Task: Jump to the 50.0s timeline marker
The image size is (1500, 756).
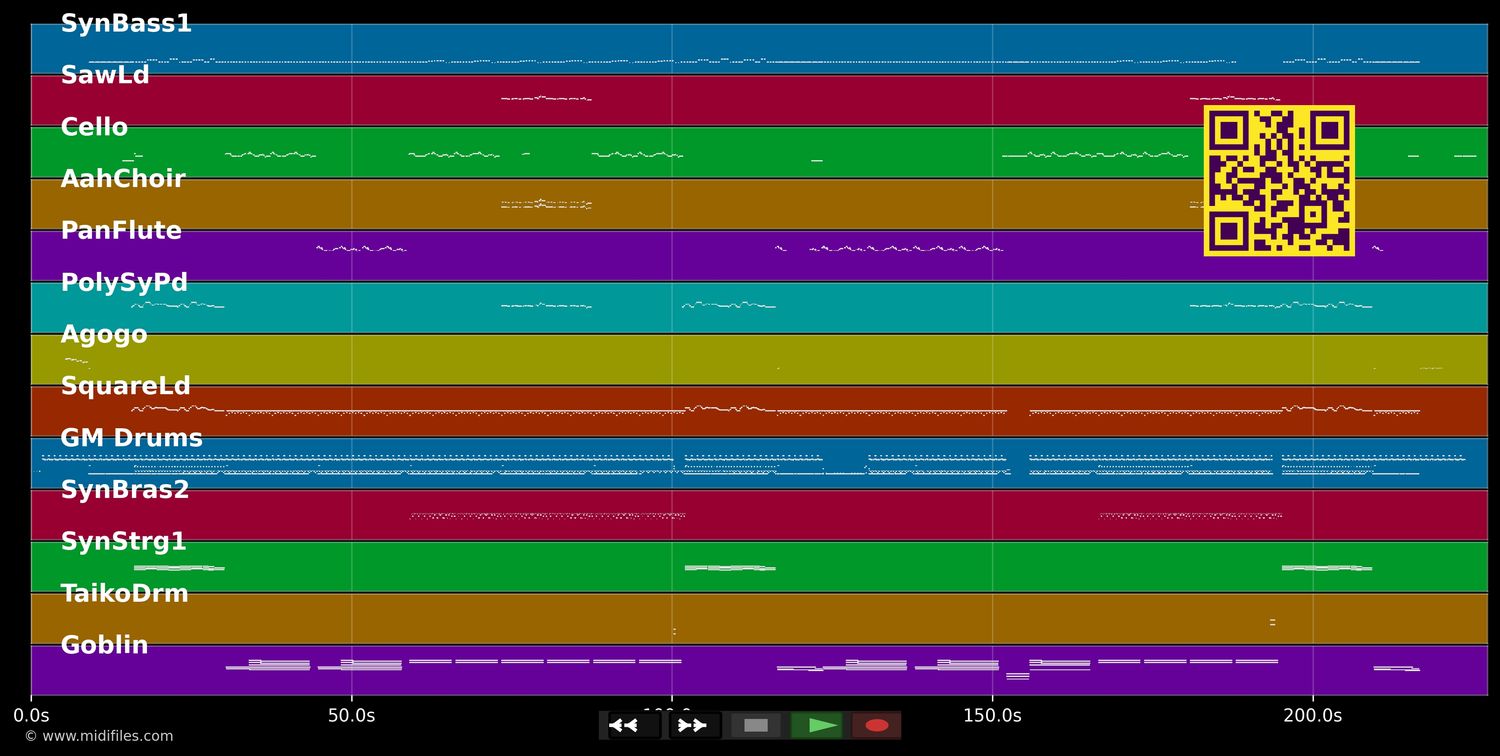Action: pos(351,716)
